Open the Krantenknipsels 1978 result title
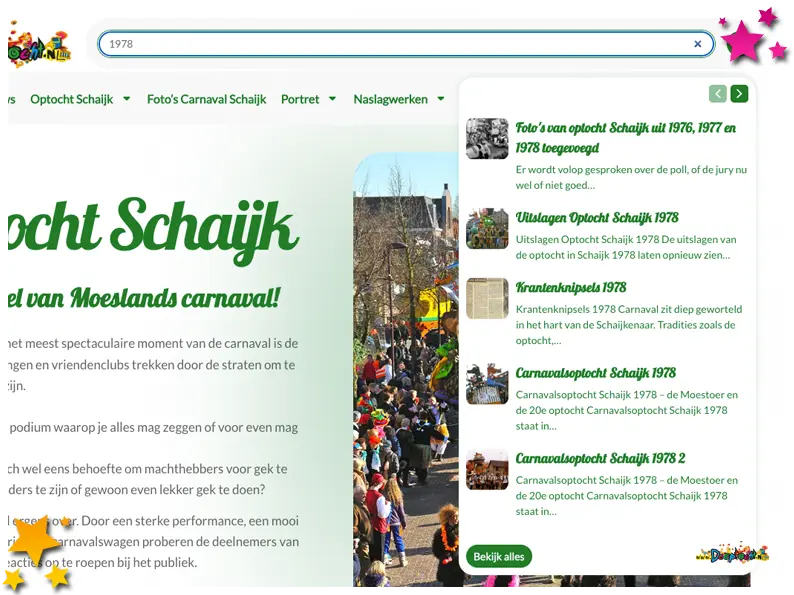This screenshot has width=794, height=595. point(571,287)
